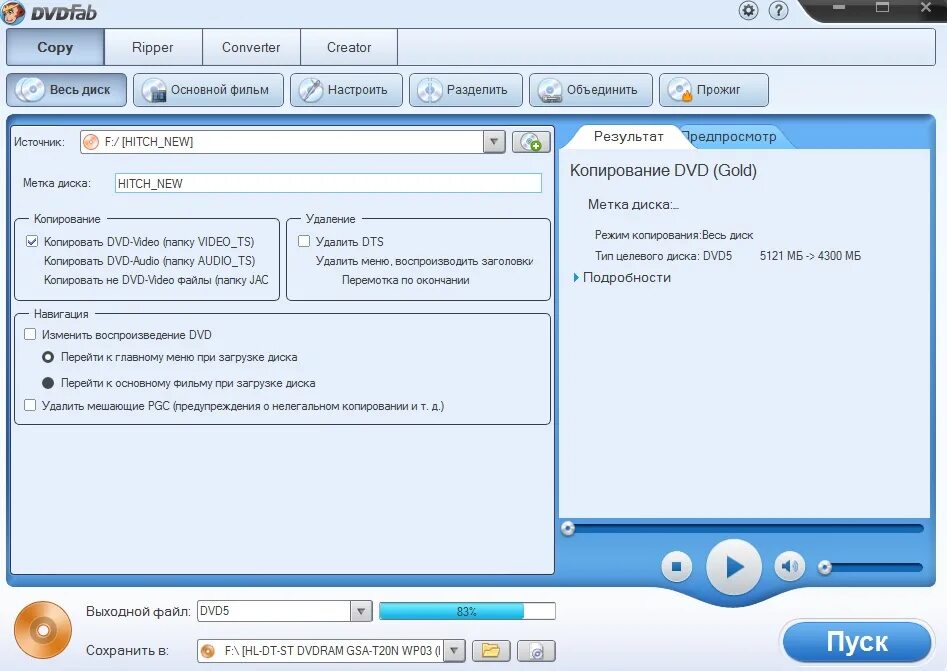Click Тип целевого диска: DVD5 text
Screen dimensions: 947x671
(x=663, y=256)
